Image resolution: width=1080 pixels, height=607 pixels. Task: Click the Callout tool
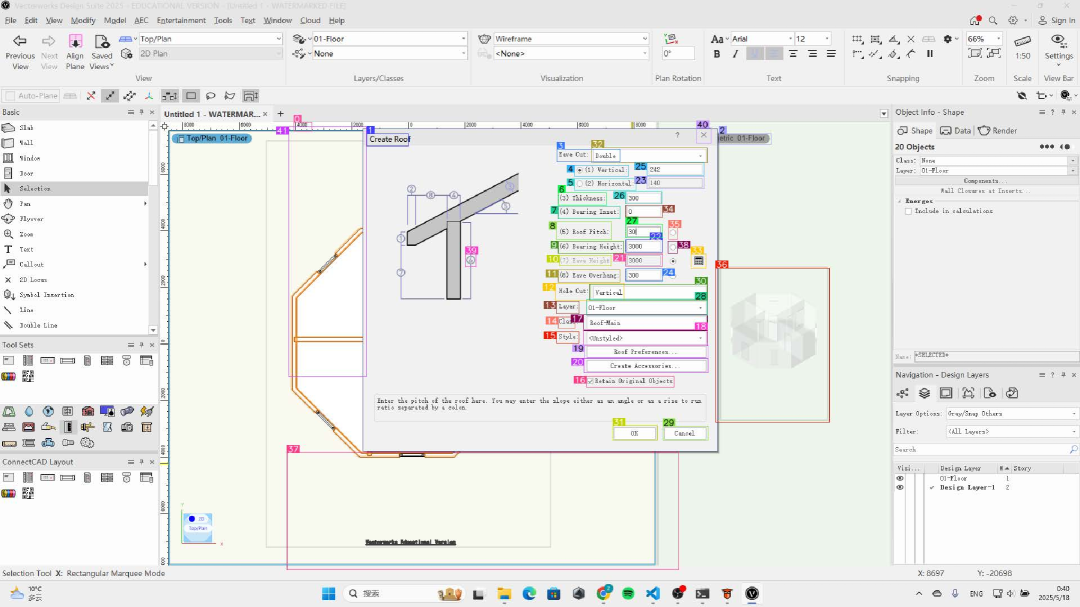click(30, 264)
